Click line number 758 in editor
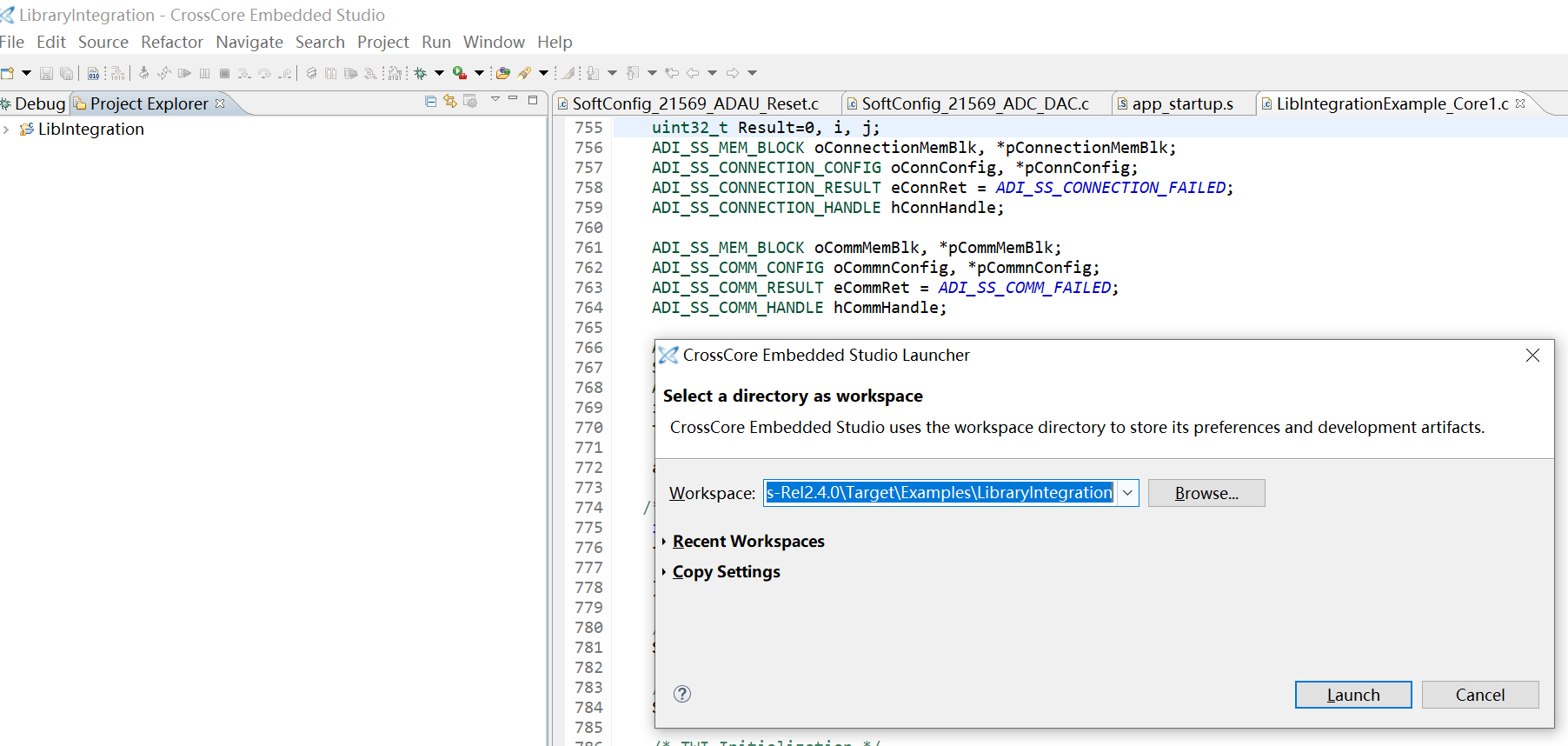The image size is (1568, 746). [x=588, y=188]
